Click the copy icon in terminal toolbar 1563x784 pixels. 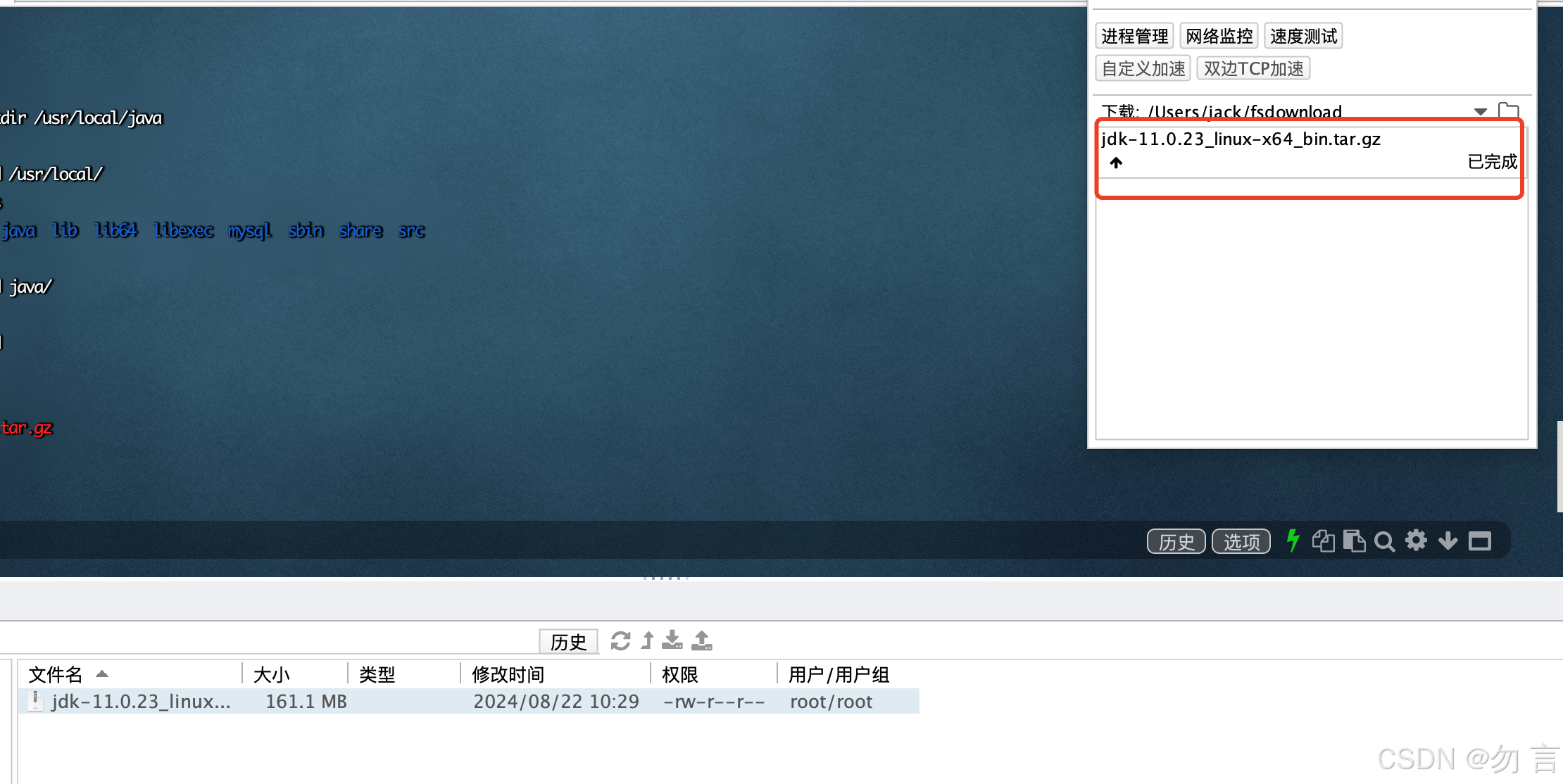(1323, 540)
